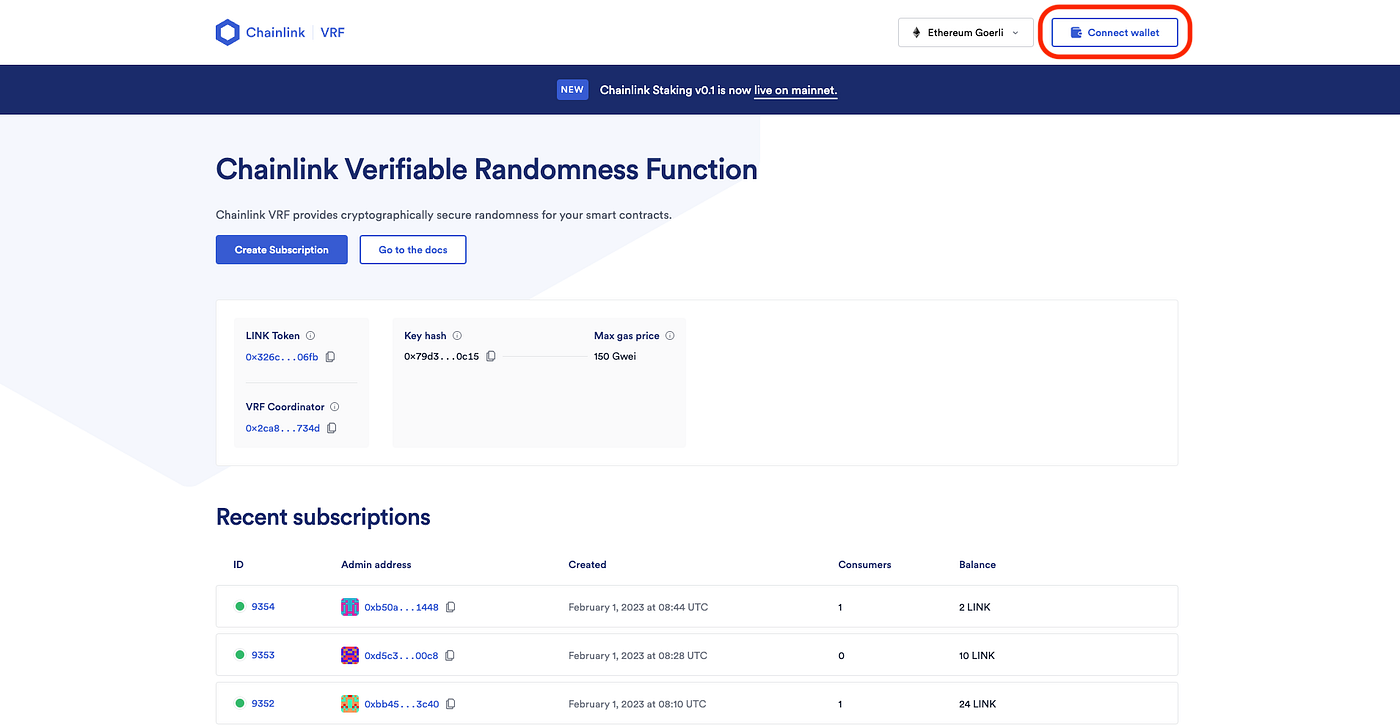Select the 10 LINK balance cell
Screen dimensions: 1400x726
[x=977, y=656]
